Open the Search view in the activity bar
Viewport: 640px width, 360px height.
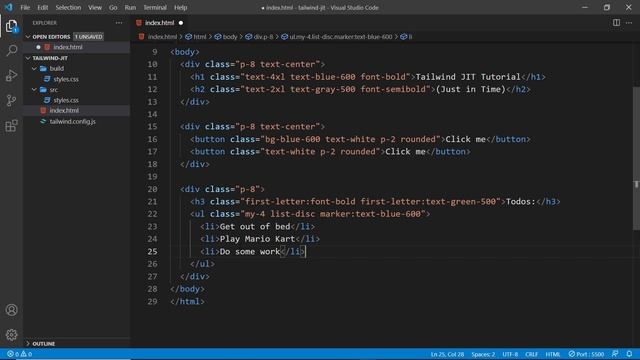[11, 51]
